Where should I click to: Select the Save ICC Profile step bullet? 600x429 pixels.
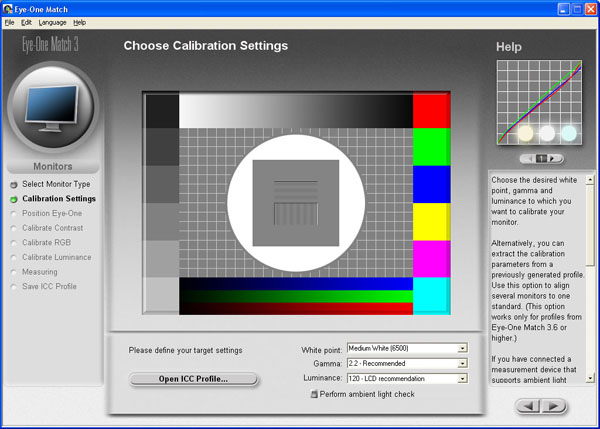point(14,287)
